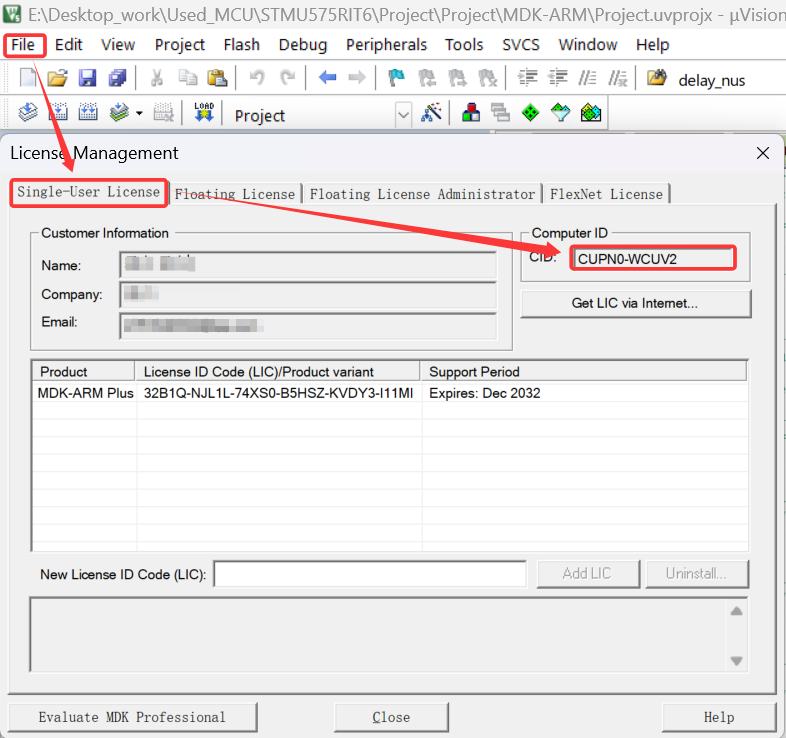The image size is (786, 738).
Task: Open the Project menu
Action: pos(179,45)
